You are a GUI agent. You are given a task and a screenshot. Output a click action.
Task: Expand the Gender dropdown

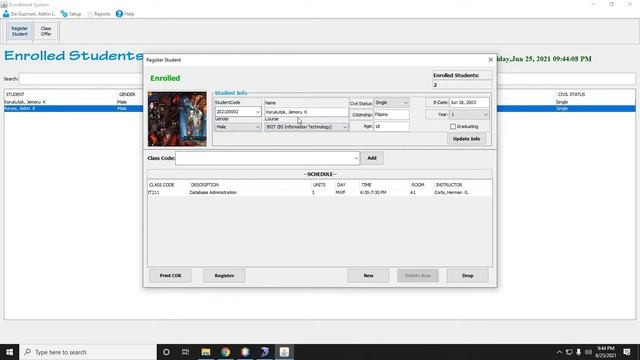258,127
